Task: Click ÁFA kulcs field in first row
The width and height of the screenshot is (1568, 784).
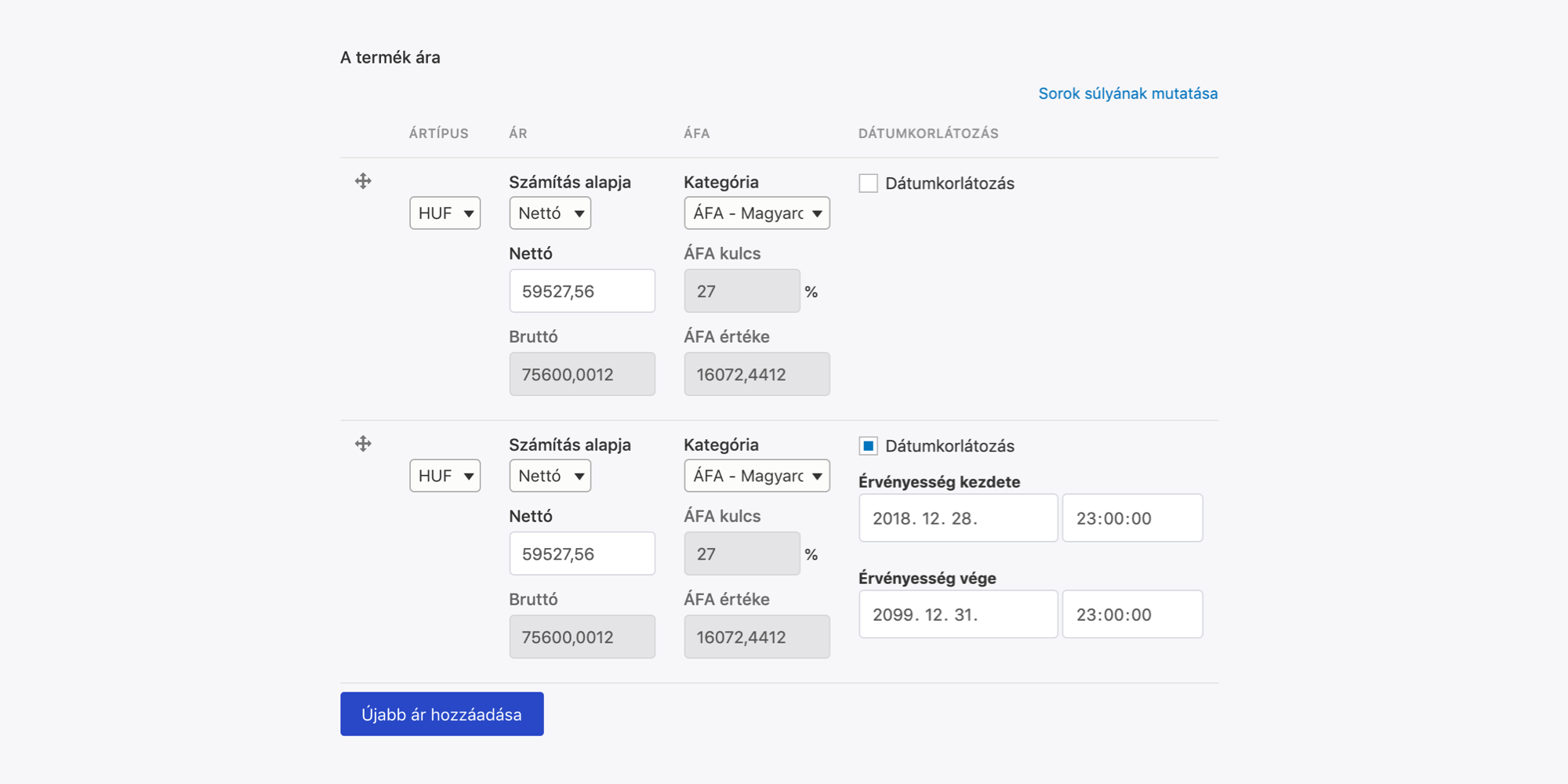Action: point(742,291)
